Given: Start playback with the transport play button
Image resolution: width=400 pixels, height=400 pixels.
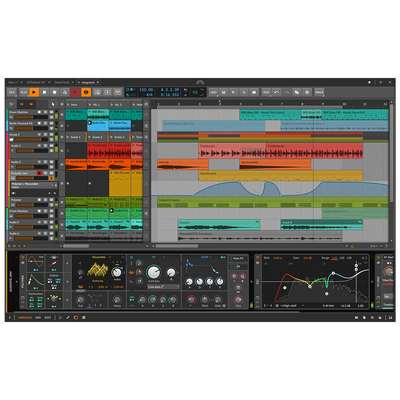Looking at the screenshot, I should [x=34, y=92].
